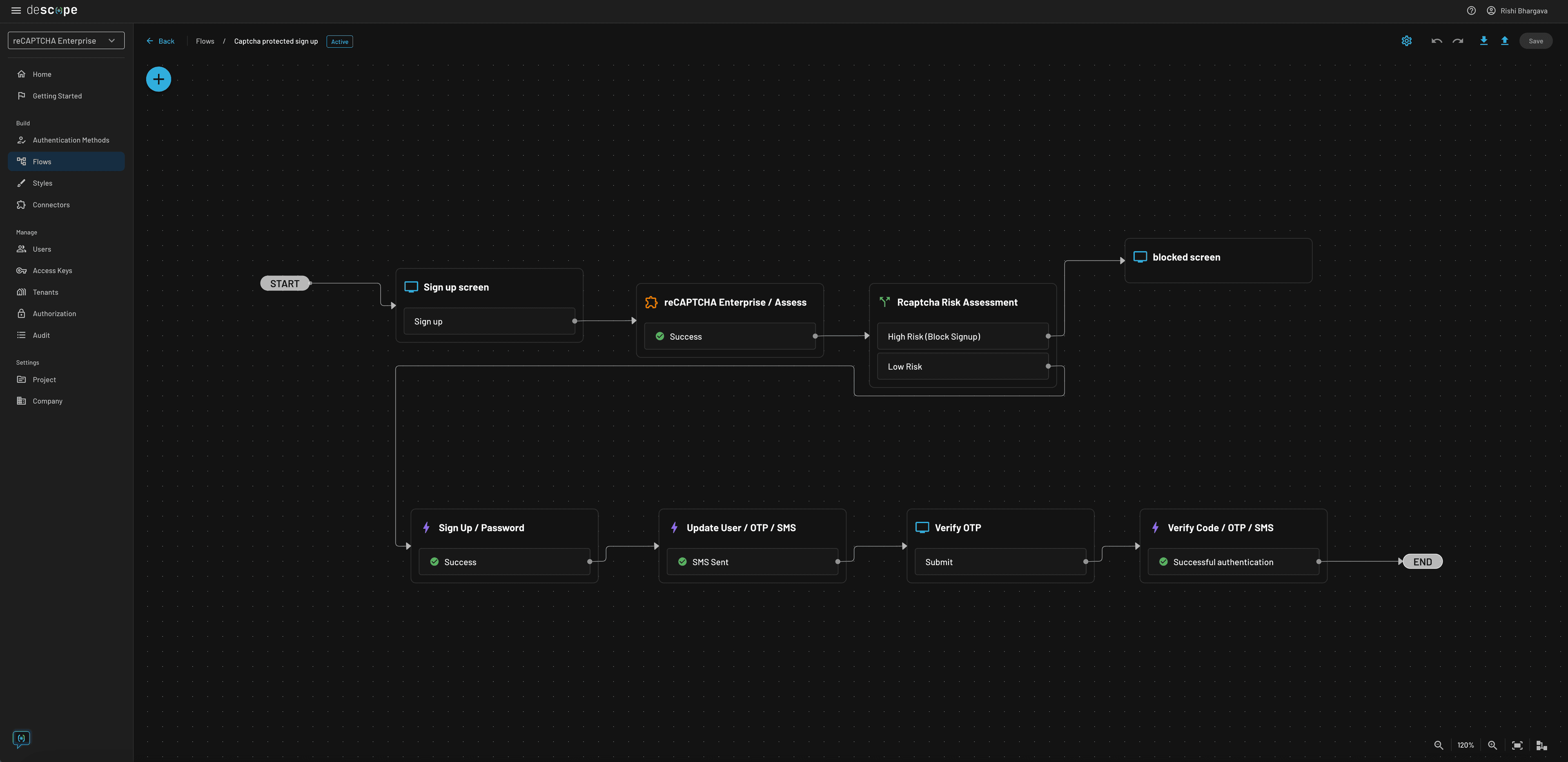The width and height of the screenshot is (1568, 762).
Task: Select the Rcaptcha Risk Assessment node
Action: (x=956, y=303)
